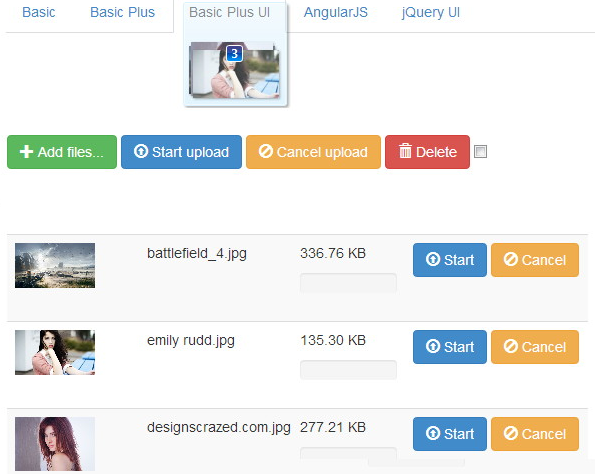Click upload arrow icon on Start upload
The image size is (597, 474).
(141, 151)
